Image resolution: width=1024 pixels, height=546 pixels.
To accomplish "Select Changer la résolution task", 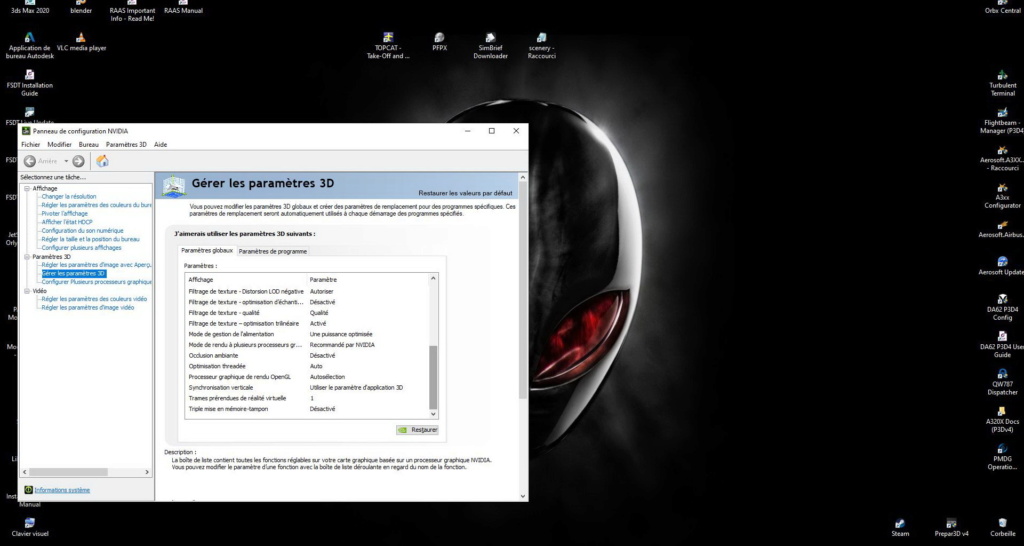I will 69,197.
